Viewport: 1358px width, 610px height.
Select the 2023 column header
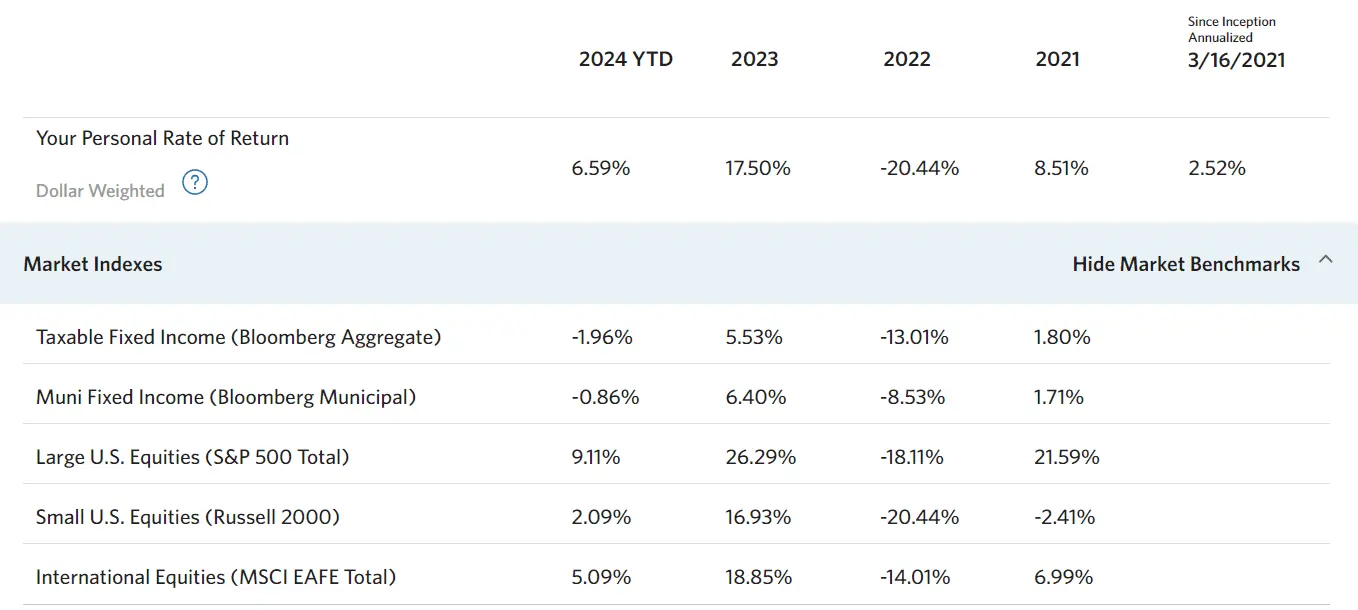[754, 59]
